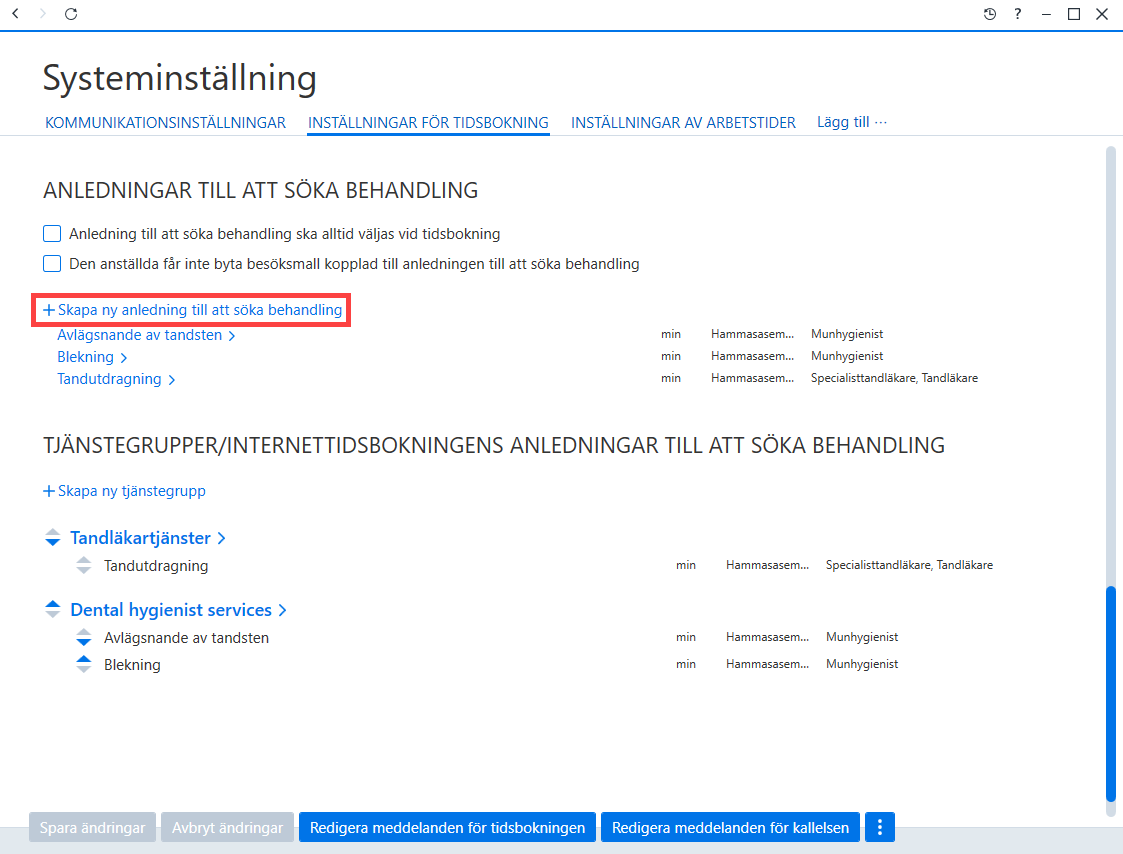Move Blekning service with sort arrows
The width and height of the screenshot is (1123, 854).
pyautogui.click(x=84, y=664)
